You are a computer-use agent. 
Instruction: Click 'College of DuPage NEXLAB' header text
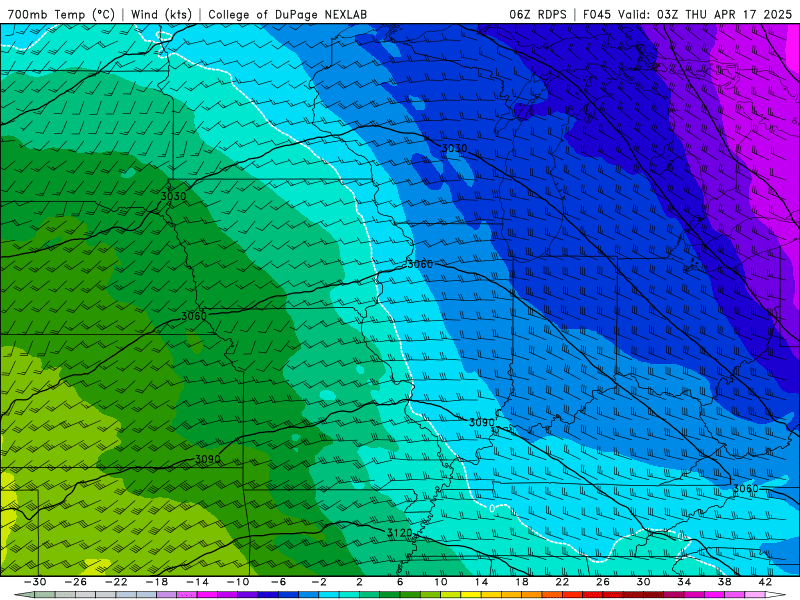(287, 14)
